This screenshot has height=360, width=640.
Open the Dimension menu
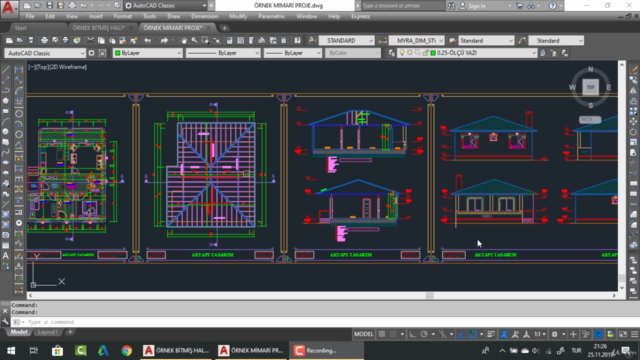(204, 16)
